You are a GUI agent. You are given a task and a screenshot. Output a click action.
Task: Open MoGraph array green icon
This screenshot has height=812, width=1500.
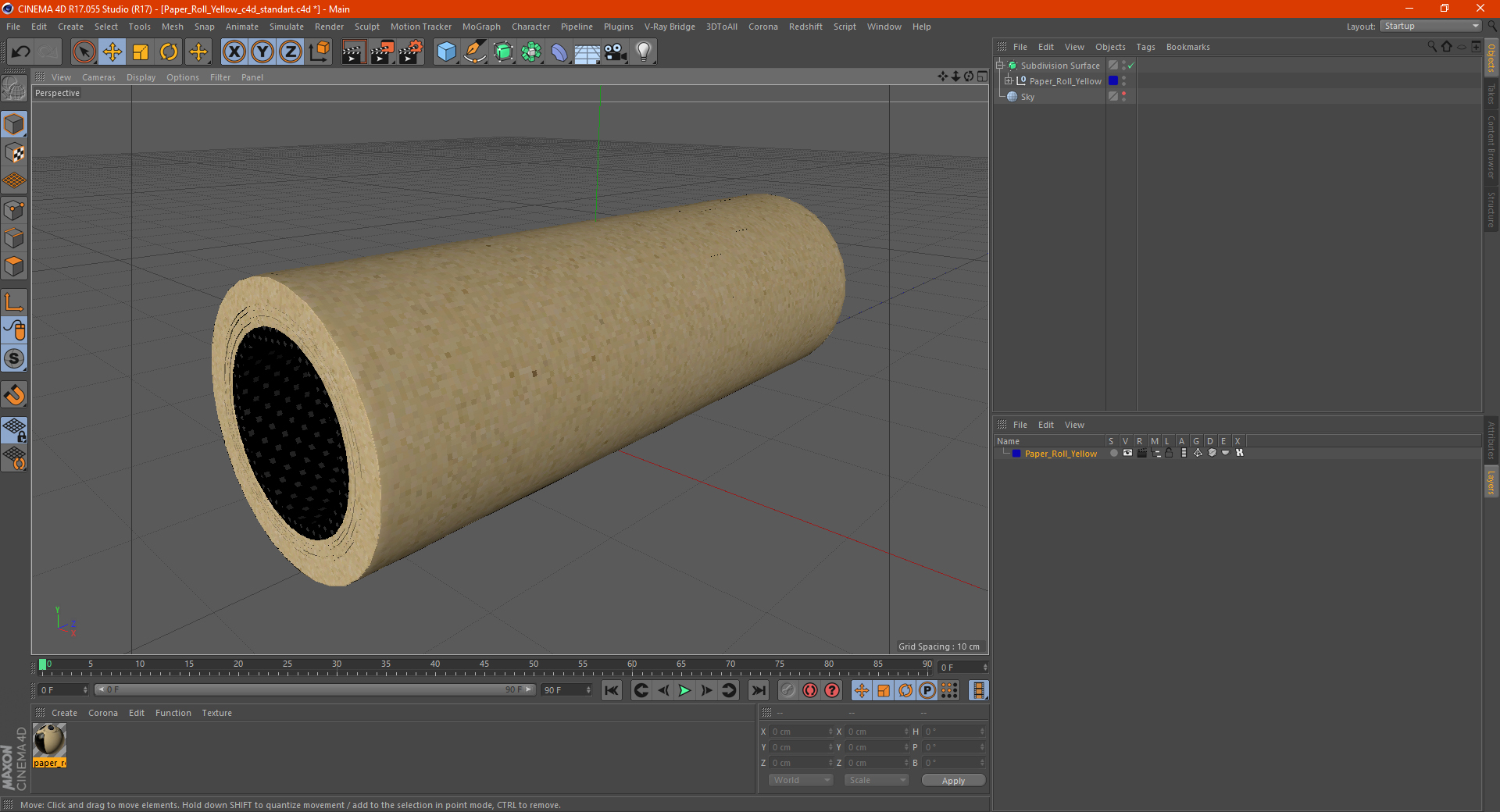coord(531,52)
